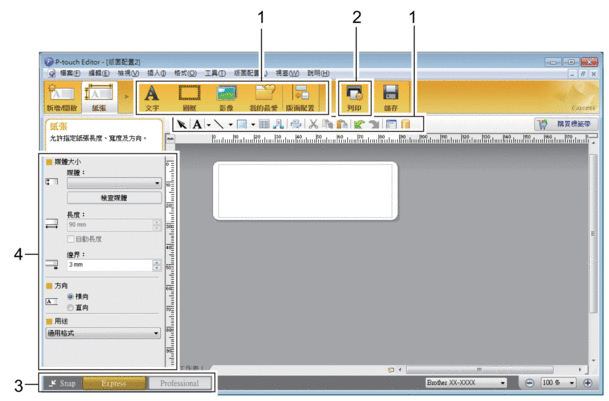This screenshot has width=609, height=401.
Task: Click the 儲存 (Save) floppy icon
Action: click(x=391, y=97)
